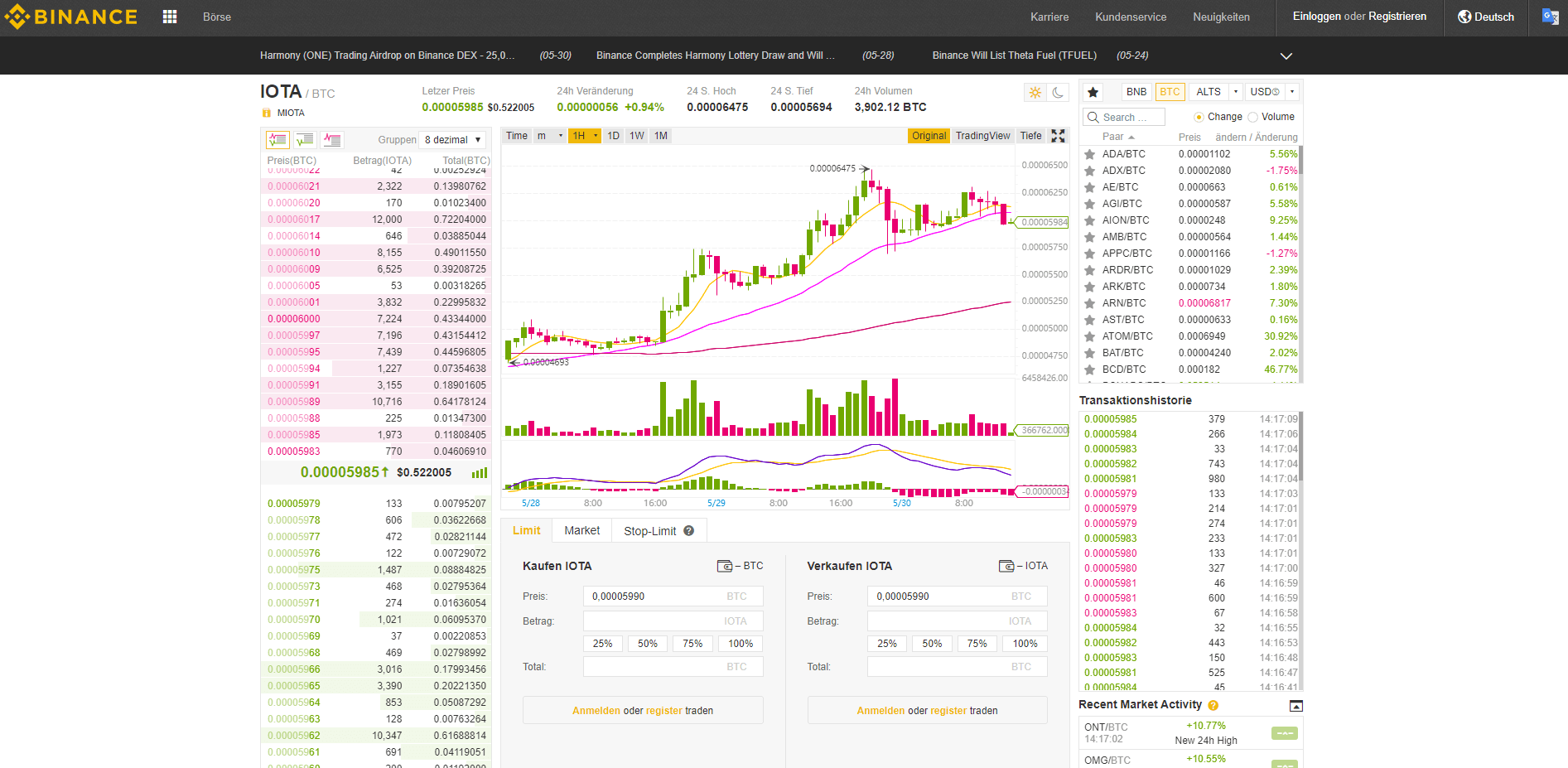This screenshot has height=768, width=1568.
Task: Open the Deutsch language selector
Action: [1486, 17]
